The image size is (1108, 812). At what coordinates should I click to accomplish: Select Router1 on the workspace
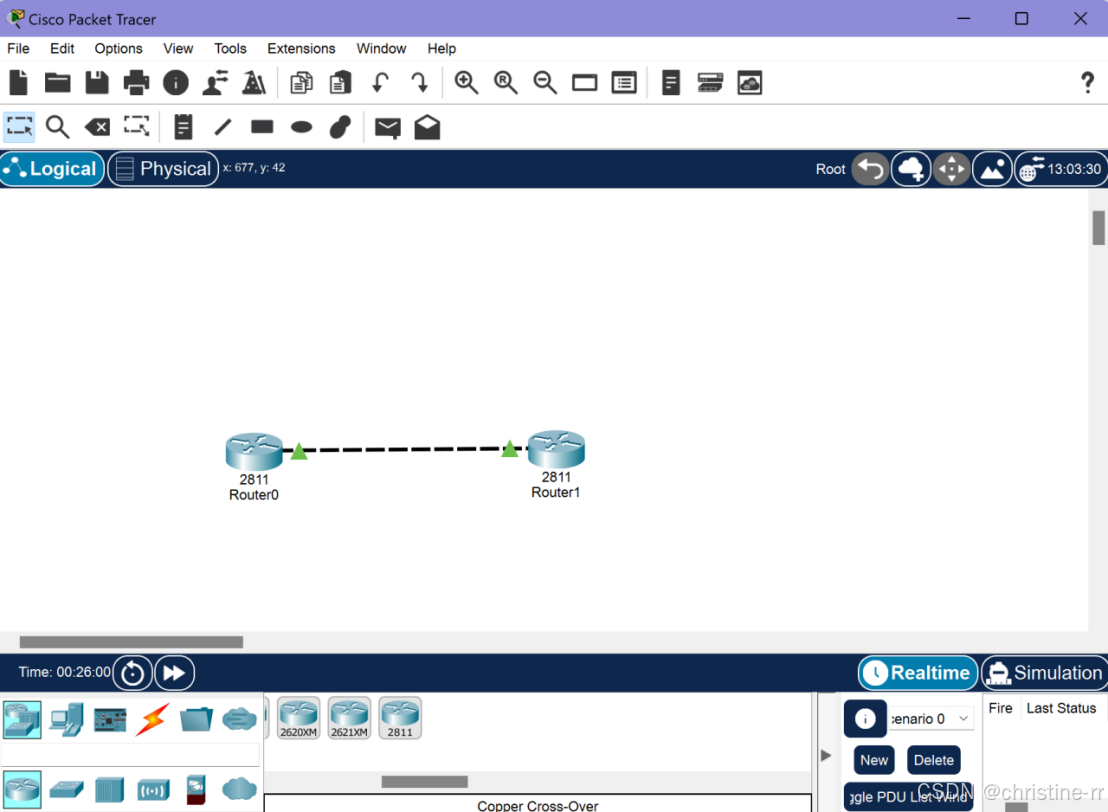click(556, 449)
